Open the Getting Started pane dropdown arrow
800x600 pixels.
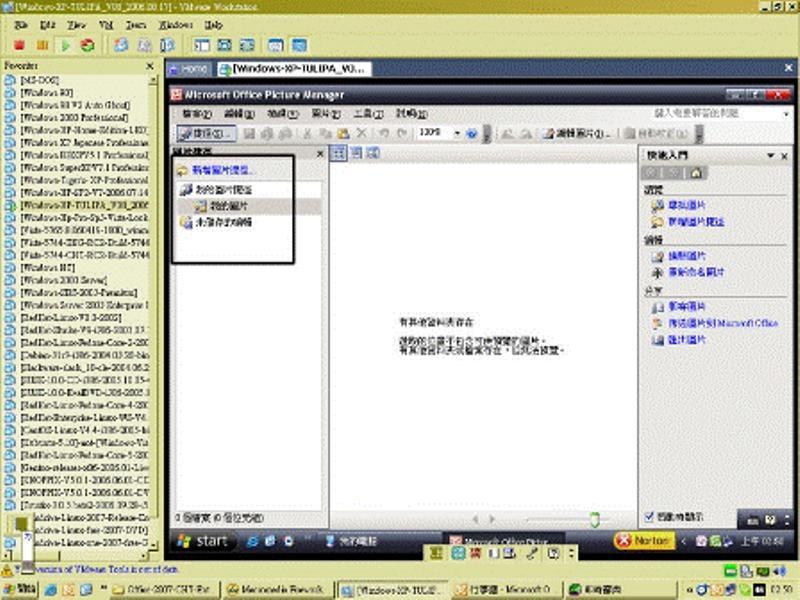click(x=770, y=156)
